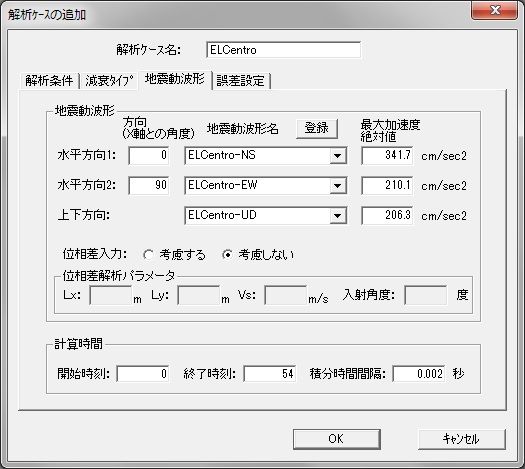This screenshot has width=525, height=469.
Task: Click the ELCentro-UD combo box text
Action: tap(222, 215)
